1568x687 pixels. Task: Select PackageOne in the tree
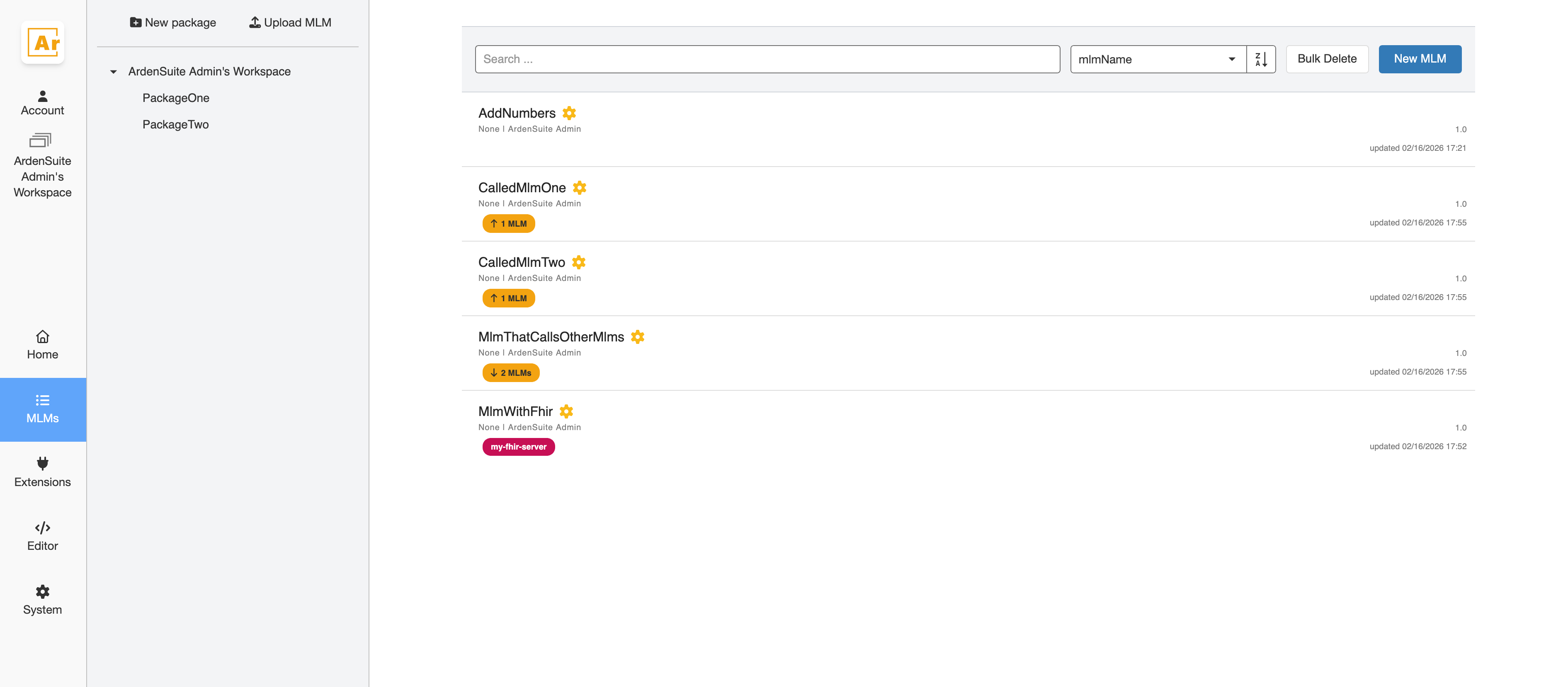coord(176,98)
